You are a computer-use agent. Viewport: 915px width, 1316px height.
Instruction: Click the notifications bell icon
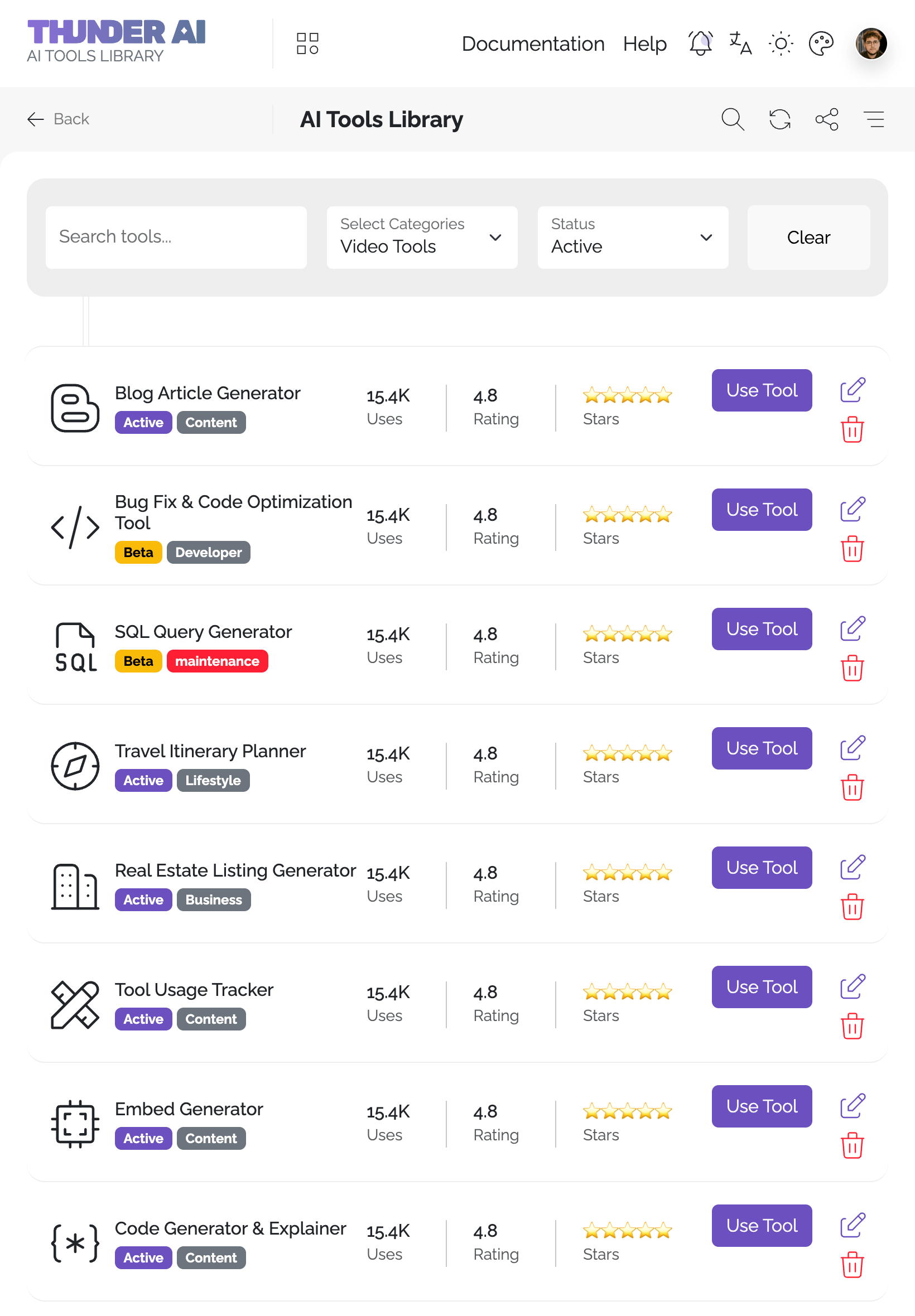pyautogui.click(x=700, y=43)
